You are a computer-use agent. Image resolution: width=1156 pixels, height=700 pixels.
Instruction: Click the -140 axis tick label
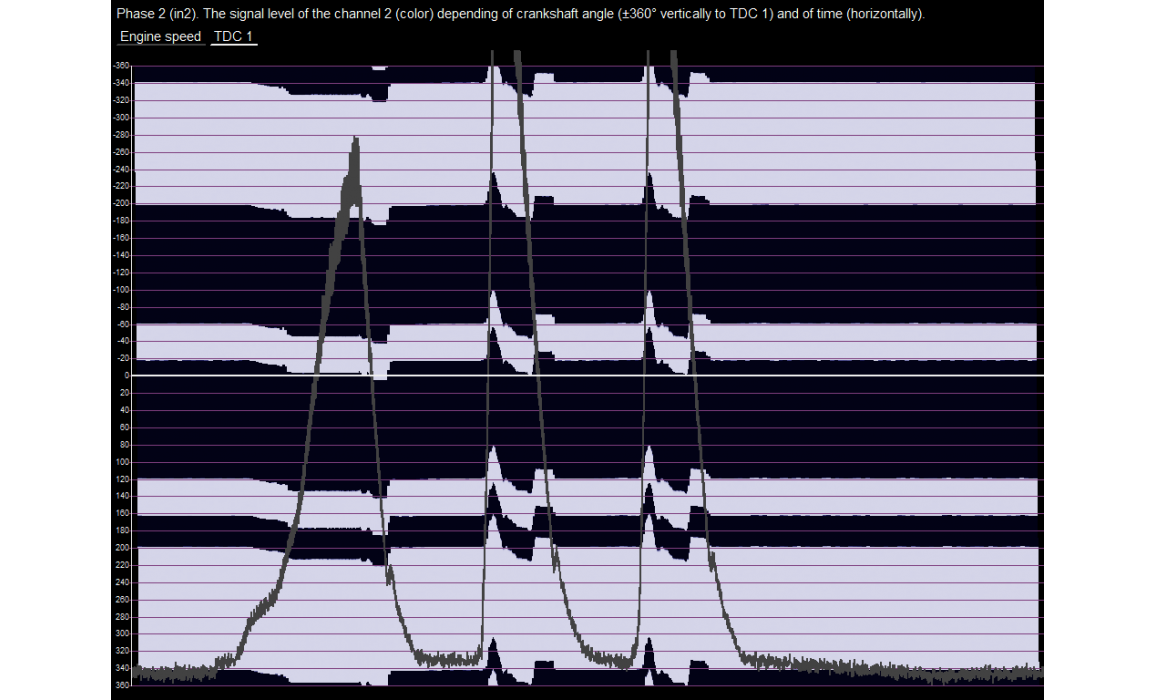pyautogui.click(x=121, y=255)
